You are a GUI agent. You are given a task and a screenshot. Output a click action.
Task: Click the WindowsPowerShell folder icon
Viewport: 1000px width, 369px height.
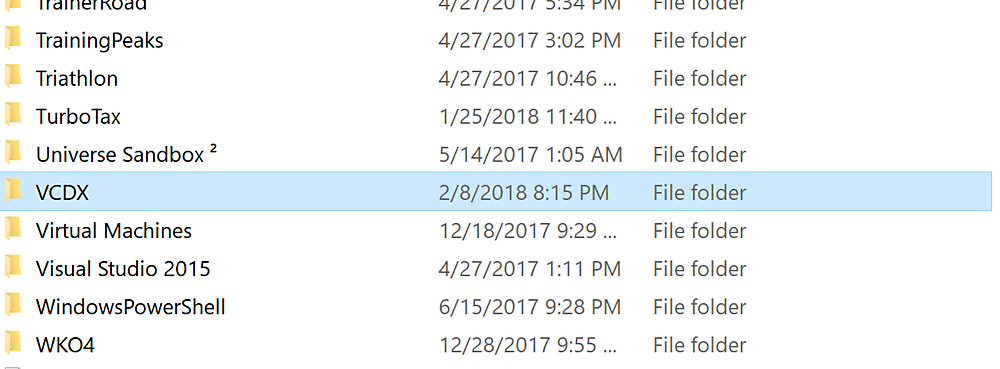pos(13,306)
